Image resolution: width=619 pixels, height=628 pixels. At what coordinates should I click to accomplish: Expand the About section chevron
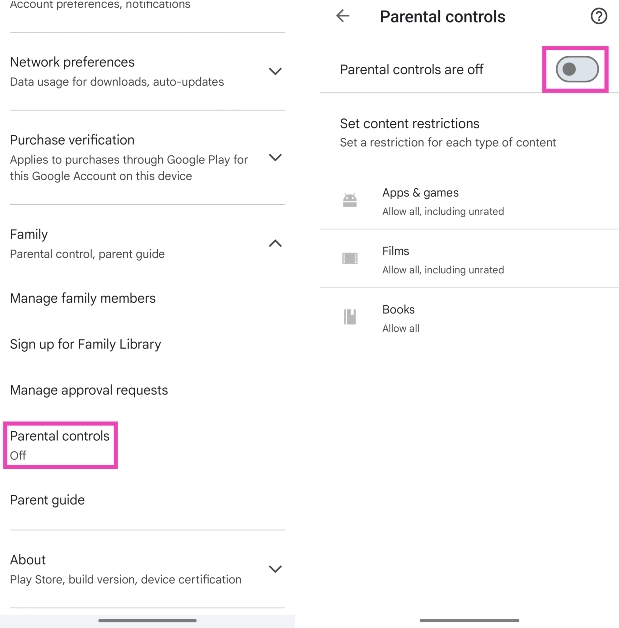point(275,569)
